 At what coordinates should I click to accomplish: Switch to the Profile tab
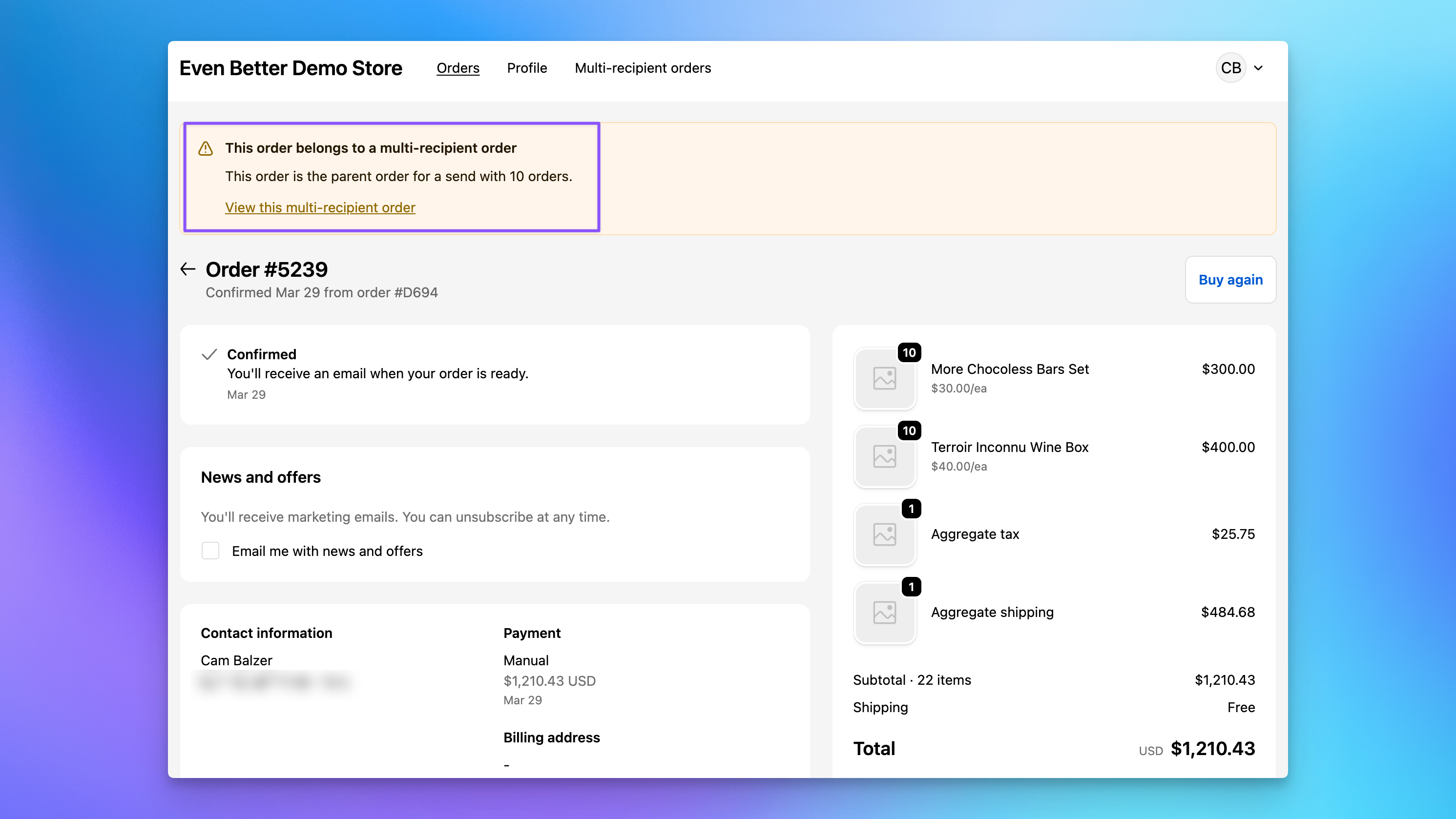coord(527,68)
